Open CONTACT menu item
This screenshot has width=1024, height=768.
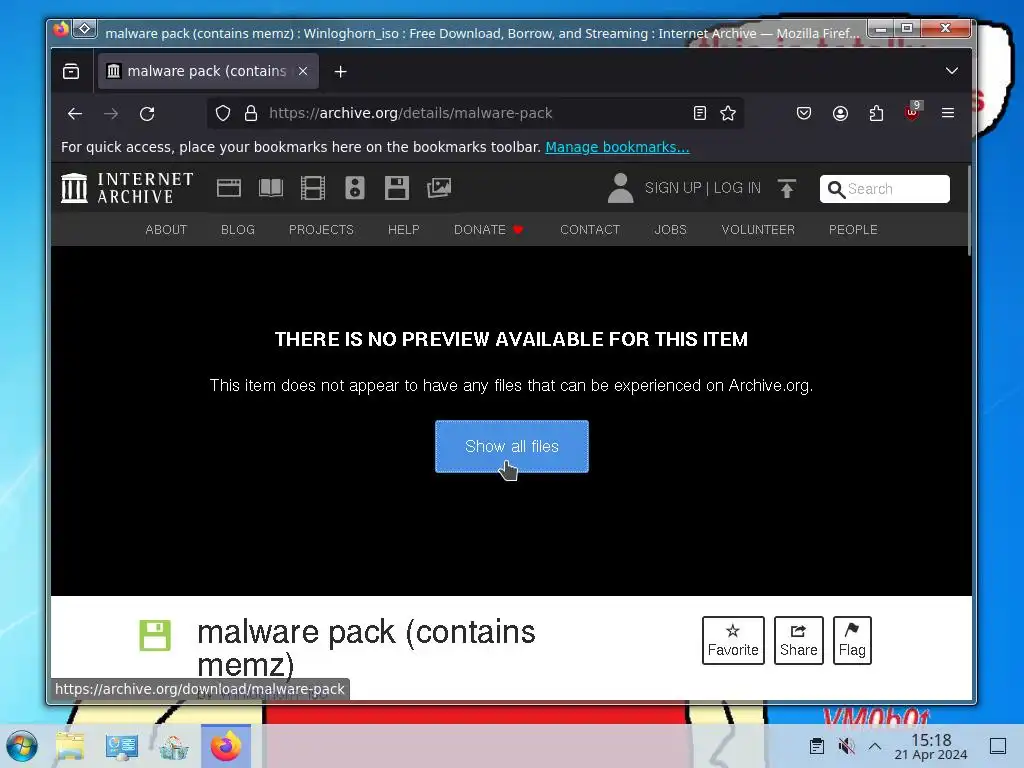tap(590, 230)
